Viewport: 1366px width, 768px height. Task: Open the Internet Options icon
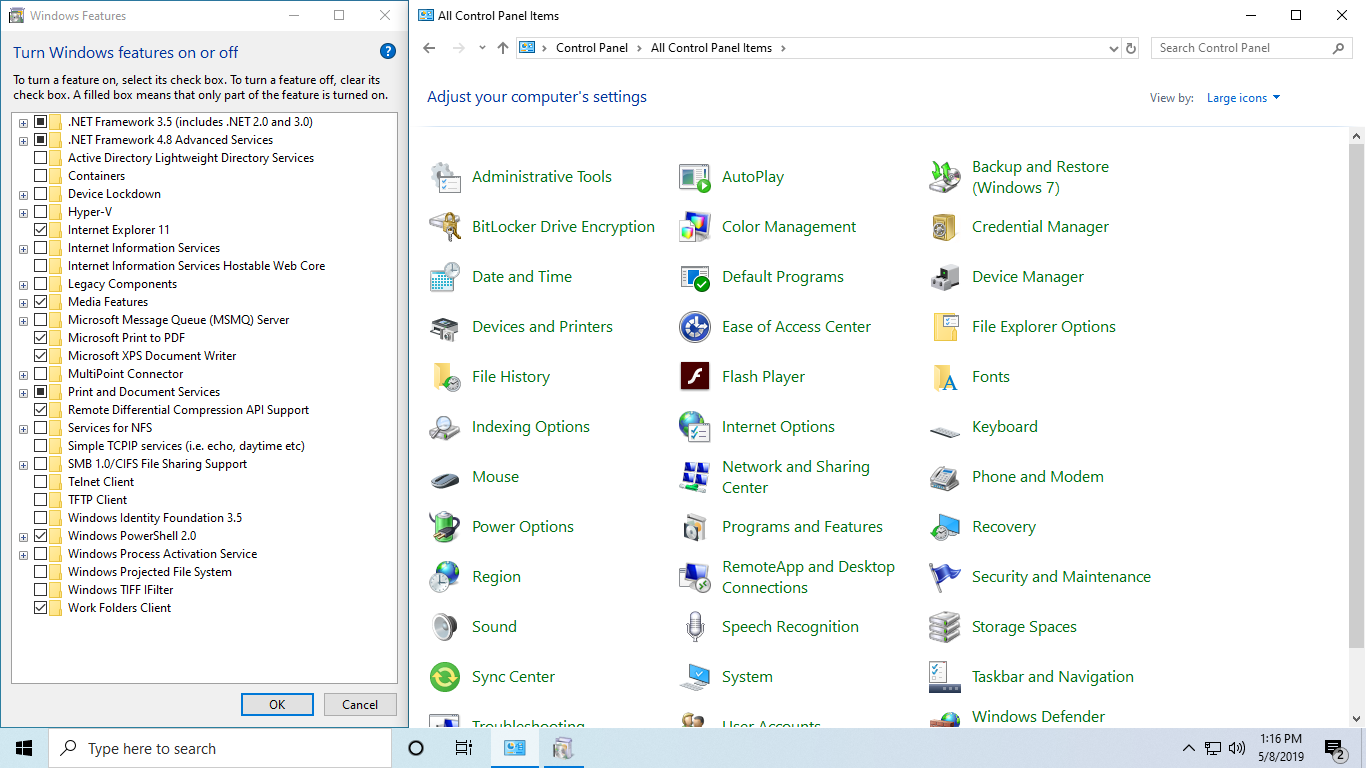pos(695,427)
